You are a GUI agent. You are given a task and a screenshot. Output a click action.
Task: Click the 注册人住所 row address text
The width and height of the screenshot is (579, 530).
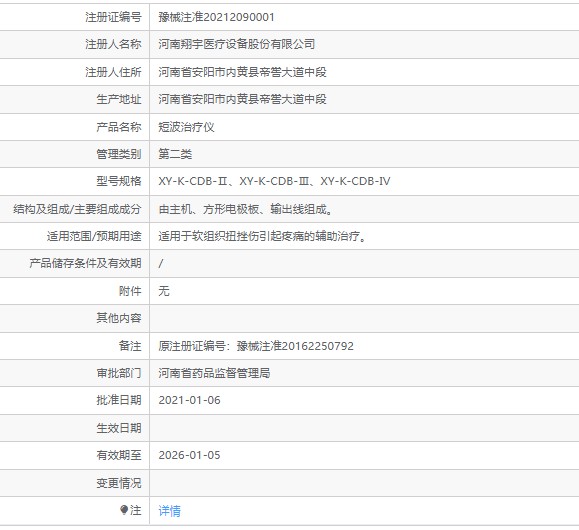(x=242, y=72)
